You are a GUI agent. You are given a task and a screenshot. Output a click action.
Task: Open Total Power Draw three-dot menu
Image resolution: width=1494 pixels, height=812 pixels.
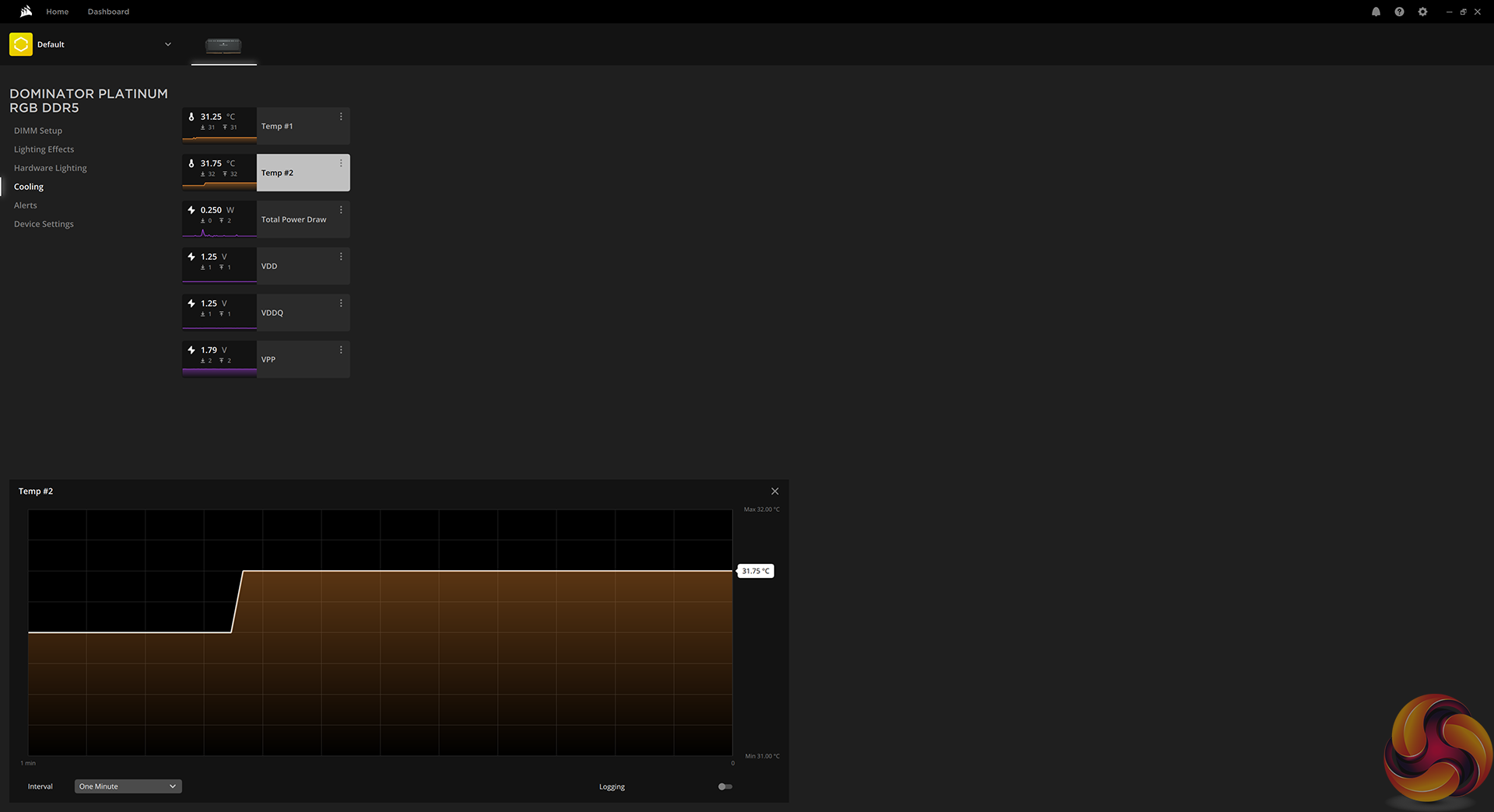tap(341, 210)
